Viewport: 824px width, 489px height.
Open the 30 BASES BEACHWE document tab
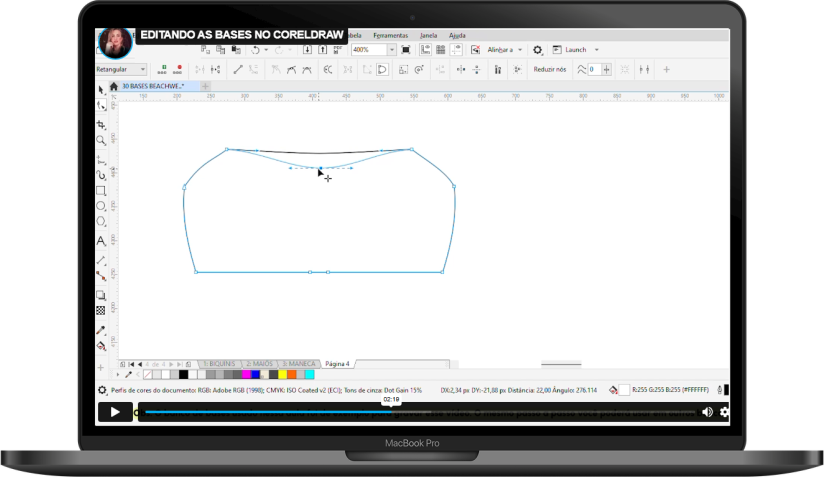[153, 86]
